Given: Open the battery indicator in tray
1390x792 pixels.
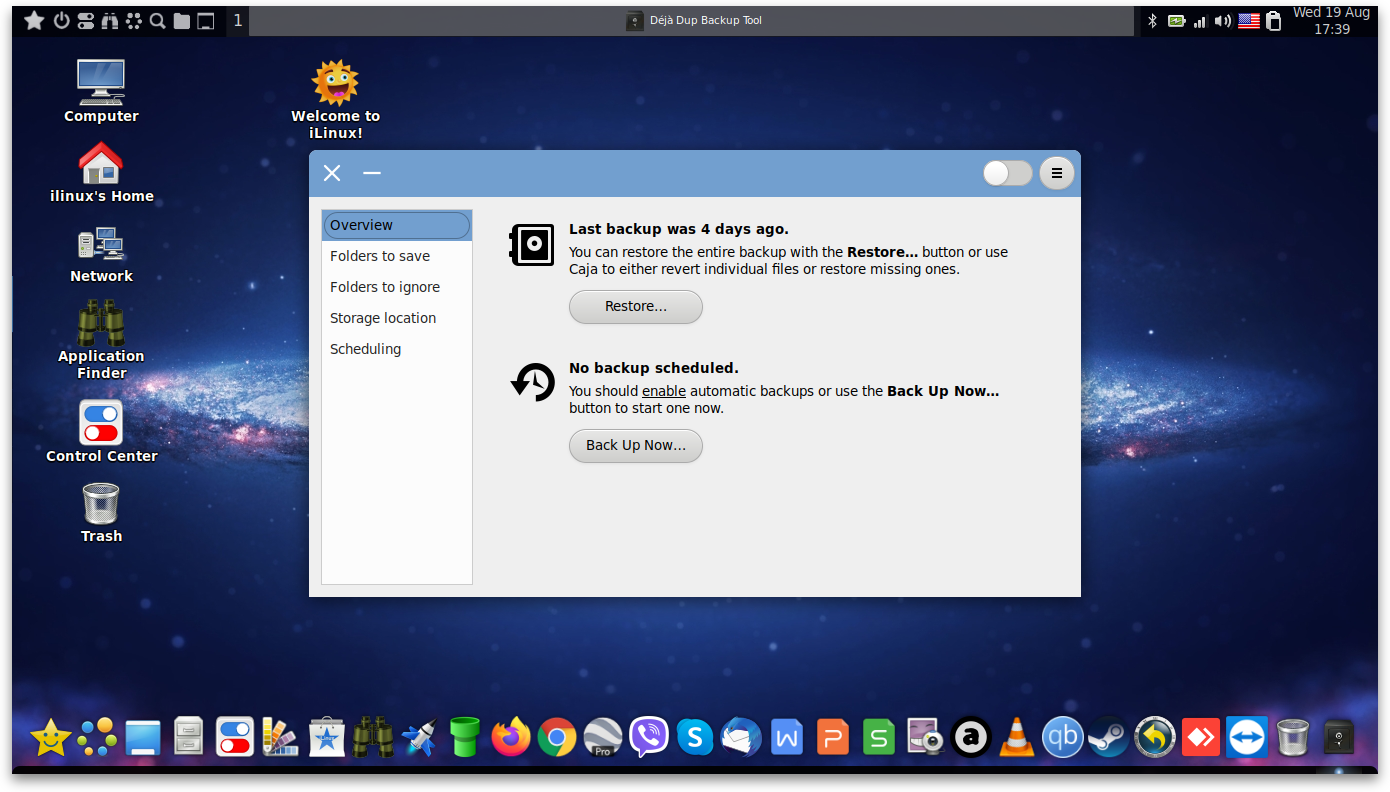Looking at the screenshot, I should [1177, 20].
